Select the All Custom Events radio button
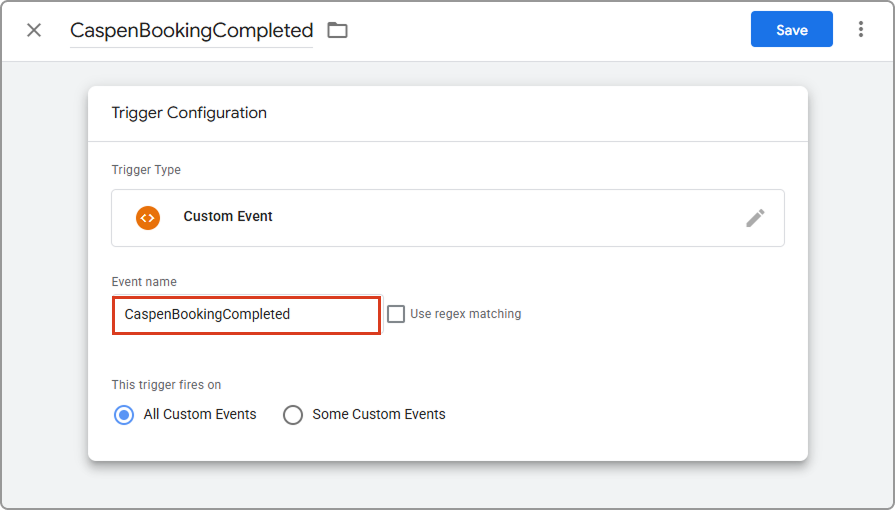 pyautogui.click(x=124, y=414)
